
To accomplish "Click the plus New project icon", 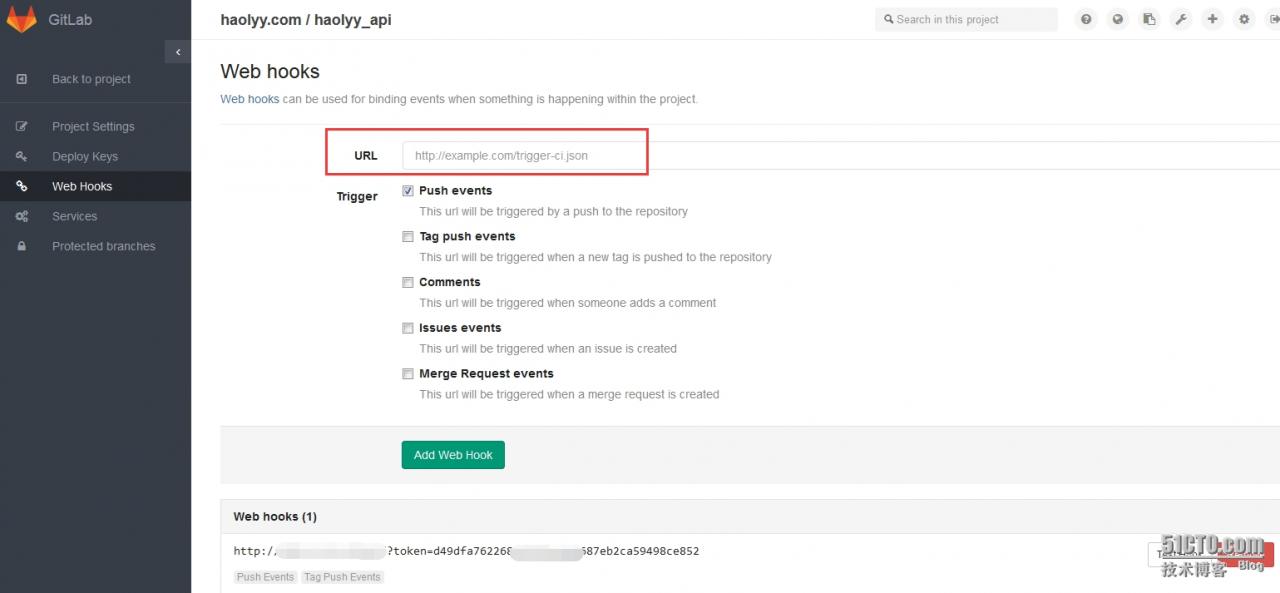I will click(1213, 19).
